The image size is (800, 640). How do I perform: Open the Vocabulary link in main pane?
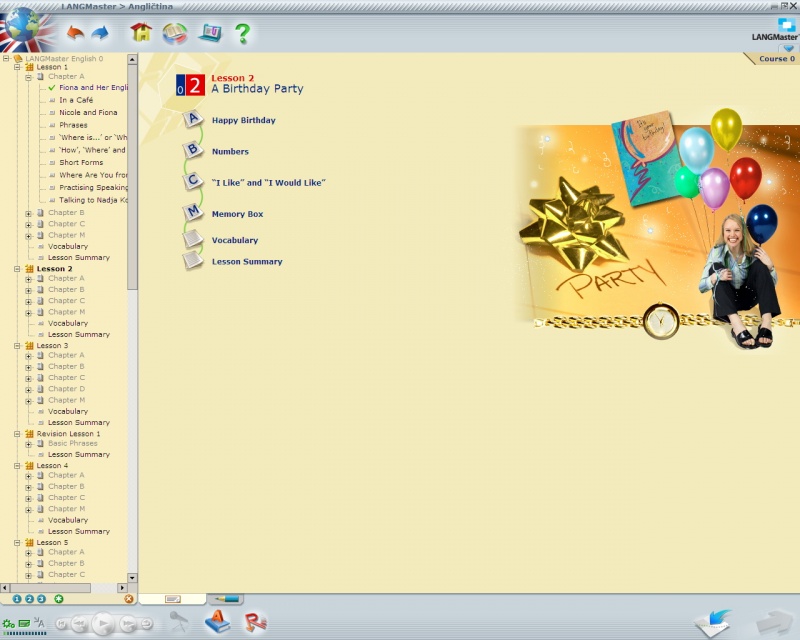[235, 240]
